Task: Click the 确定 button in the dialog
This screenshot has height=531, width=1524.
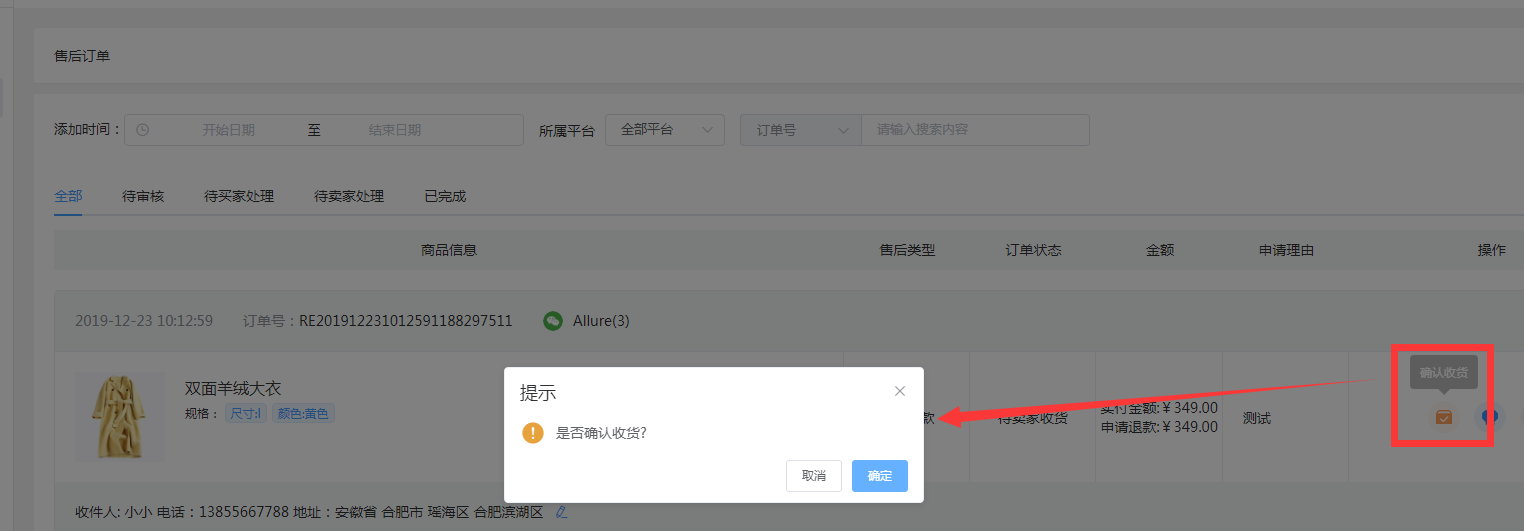Action: pyautogui.click(x=880, y=476)
